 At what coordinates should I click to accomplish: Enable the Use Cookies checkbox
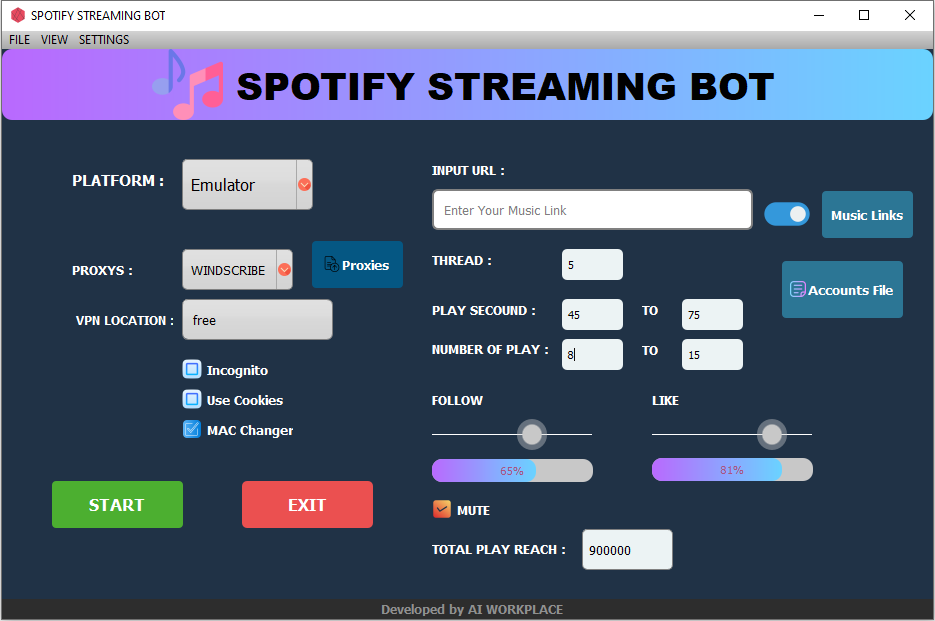[x=191, y=399]
